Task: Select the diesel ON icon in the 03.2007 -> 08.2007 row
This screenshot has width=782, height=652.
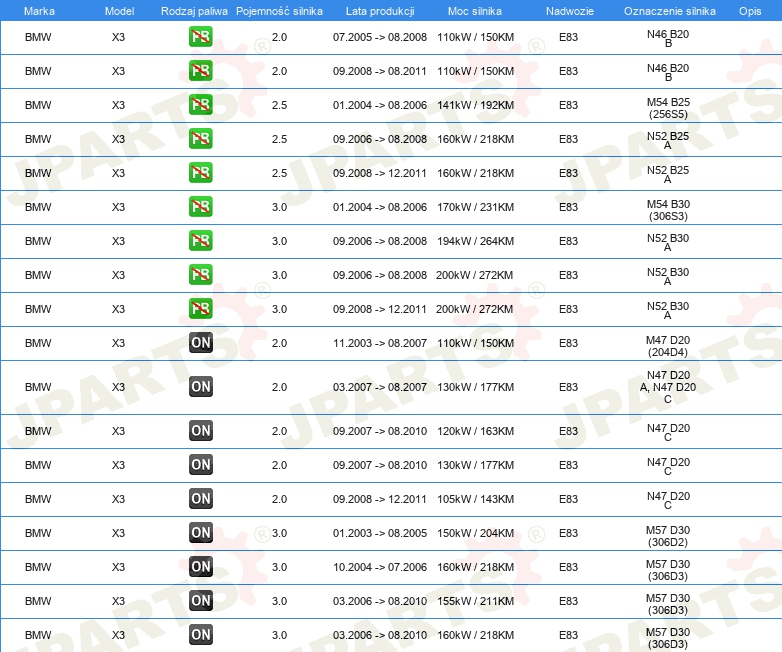Action: [201, 387]
